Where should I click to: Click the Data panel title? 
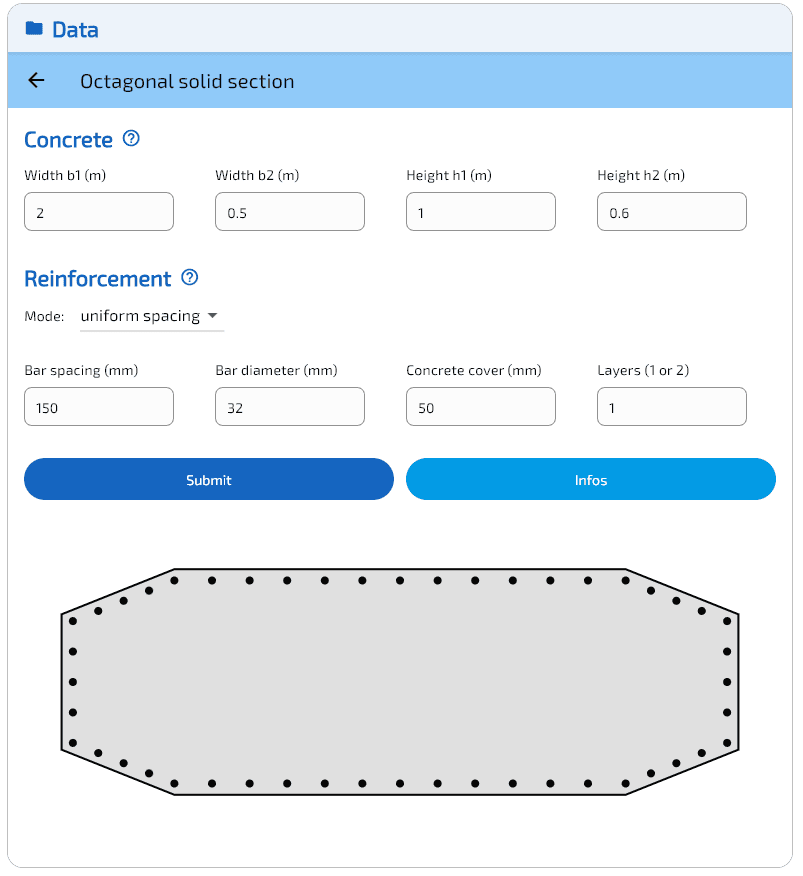[75, 29]
